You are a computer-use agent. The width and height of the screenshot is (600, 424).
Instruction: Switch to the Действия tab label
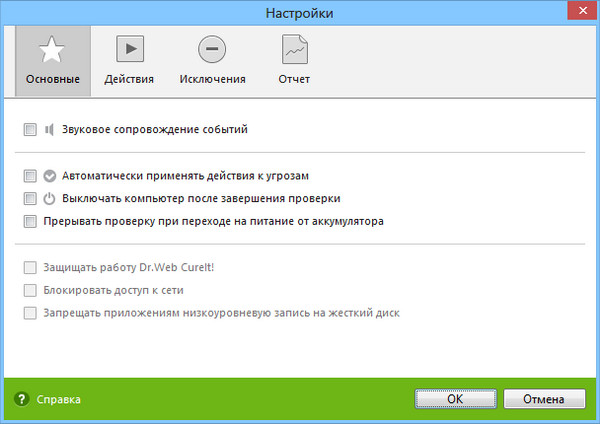(129, 79)
